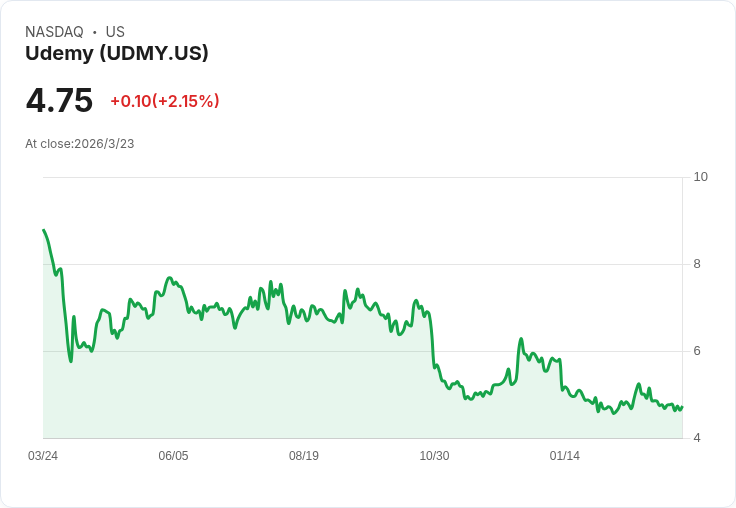The image size is (736, 508).
Task: Select the 08/19 x-axis date label
Action: 304,456
